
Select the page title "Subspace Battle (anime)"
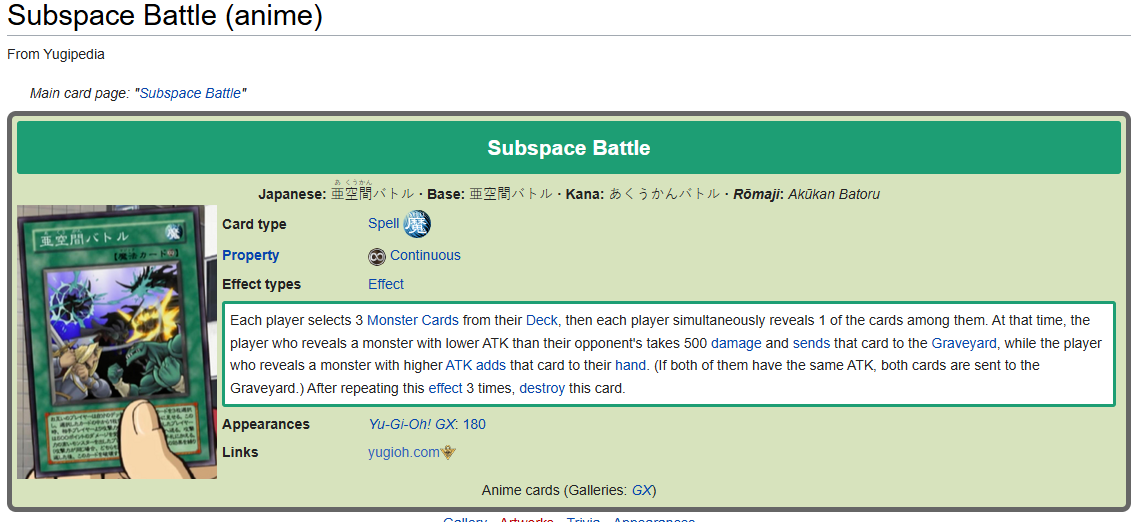(x=165, y=15)
